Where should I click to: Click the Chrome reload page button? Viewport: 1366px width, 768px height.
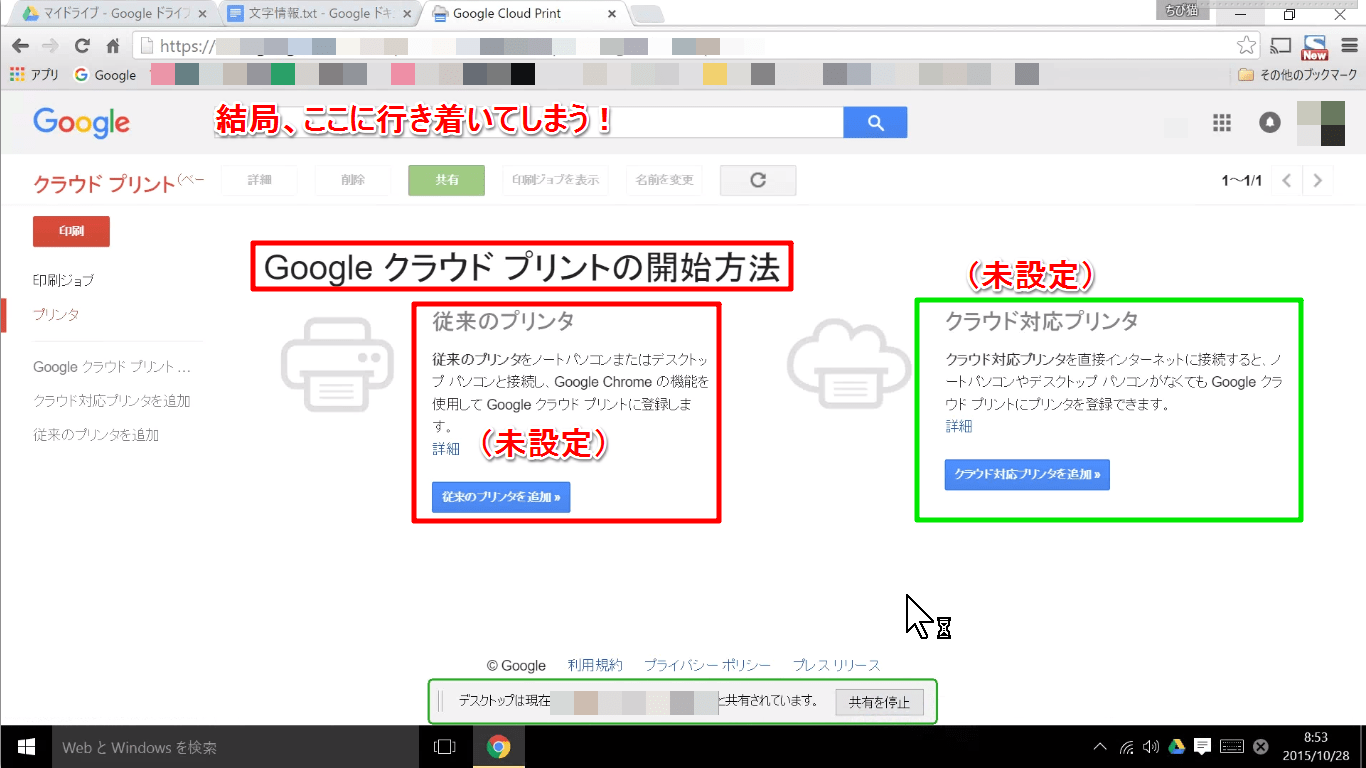tap(82, 45)
